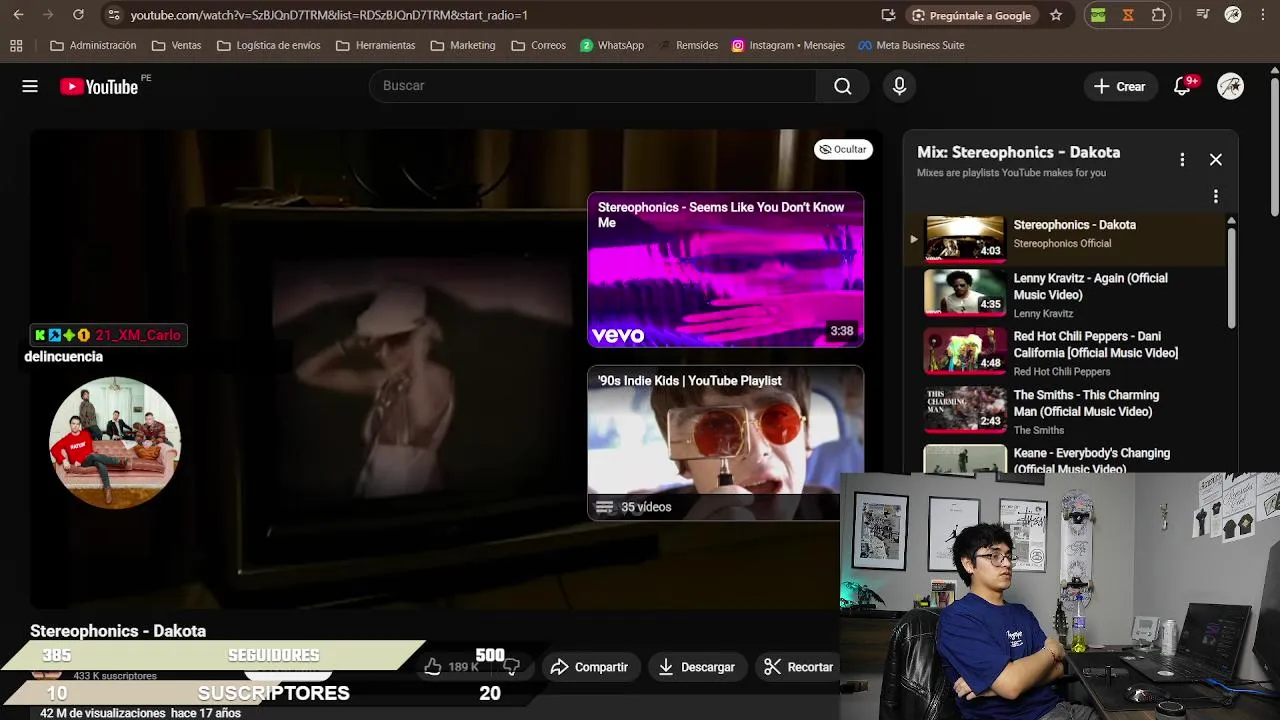Click the Recortar clip button
The height and width of the screenshot is (720, 1280).
798,667
